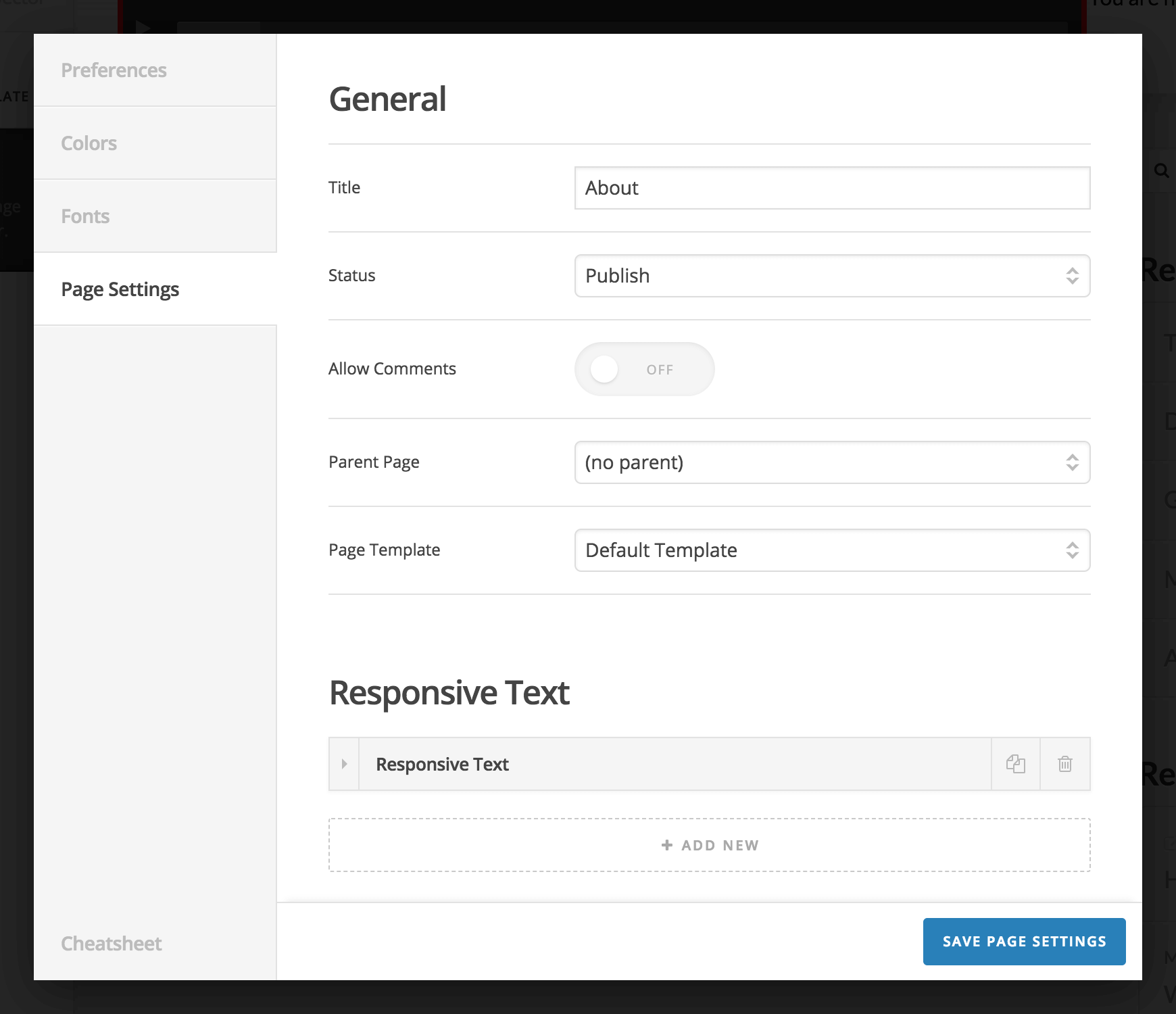Click inside the Title field showing About
The image size is (1176, 1014).
tap(831, 188)
